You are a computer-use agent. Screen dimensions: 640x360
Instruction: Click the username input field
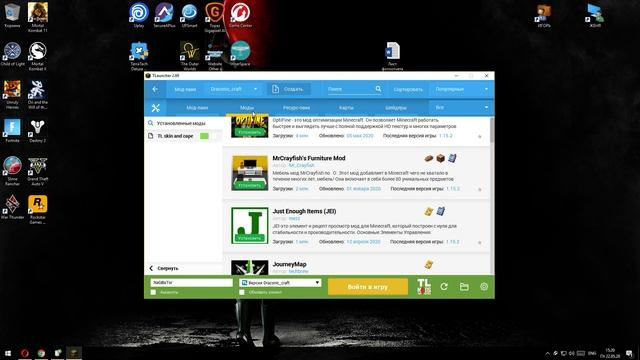coord(191,282)
